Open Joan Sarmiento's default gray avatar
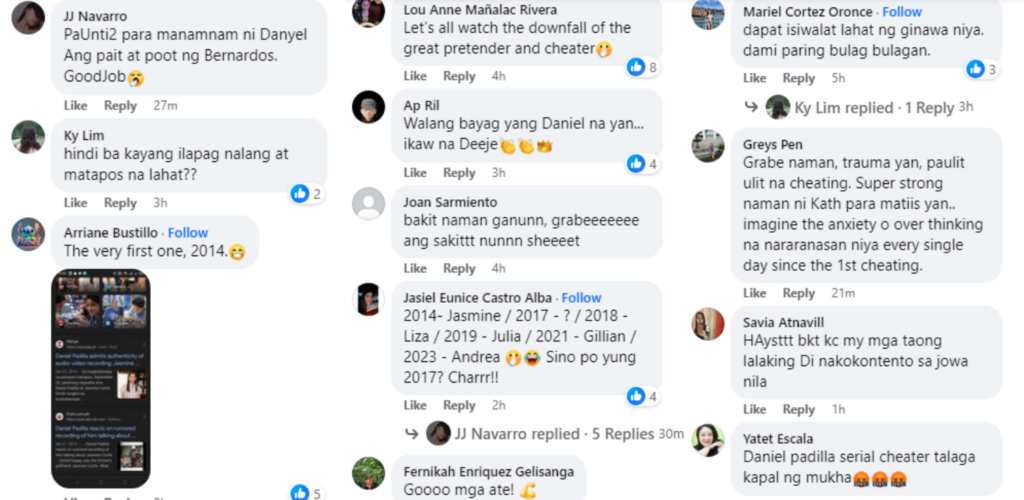The image size is (1024, 500). [368, 204]
